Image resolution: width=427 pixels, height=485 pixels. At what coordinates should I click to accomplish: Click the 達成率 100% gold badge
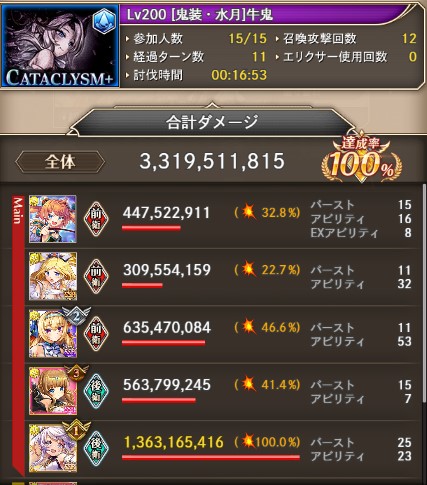point(362,161)
